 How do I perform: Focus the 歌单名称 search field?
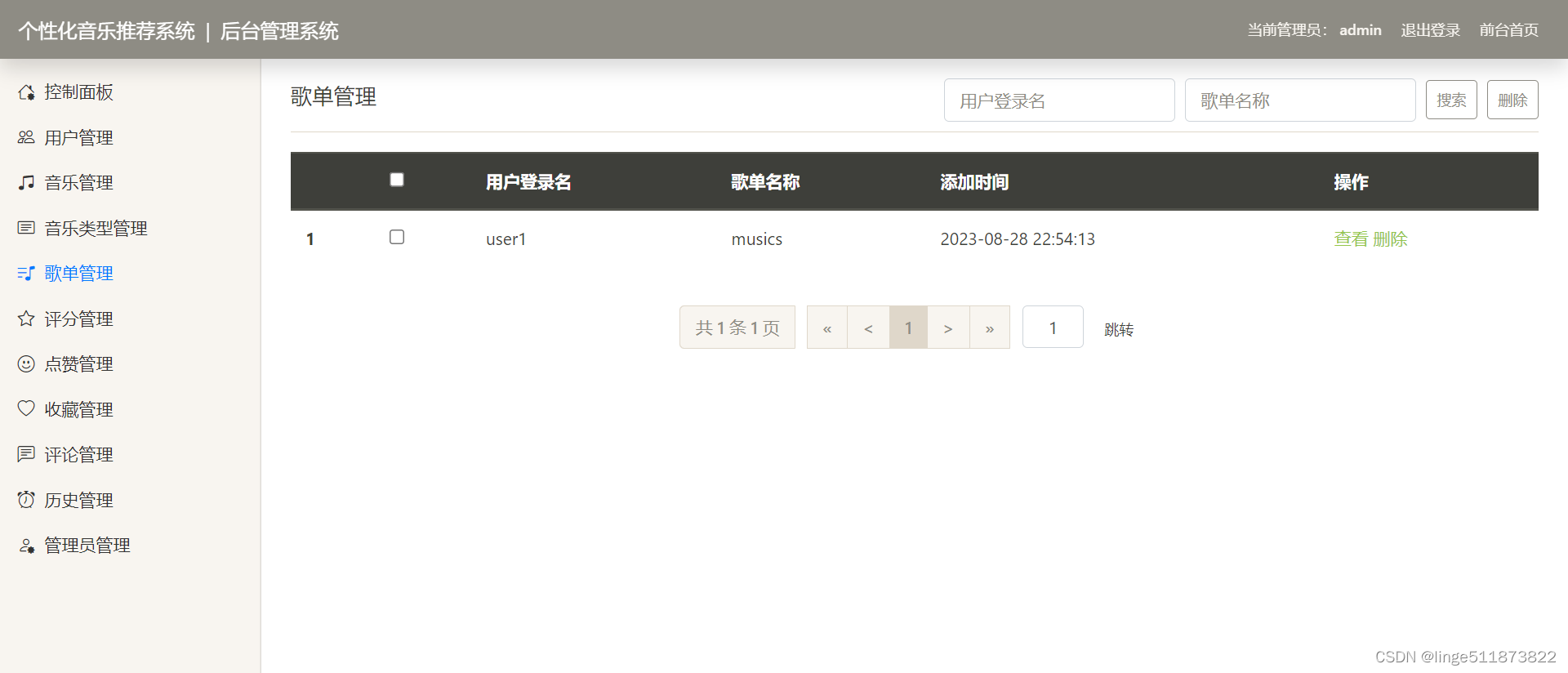tap(1300, 100)
